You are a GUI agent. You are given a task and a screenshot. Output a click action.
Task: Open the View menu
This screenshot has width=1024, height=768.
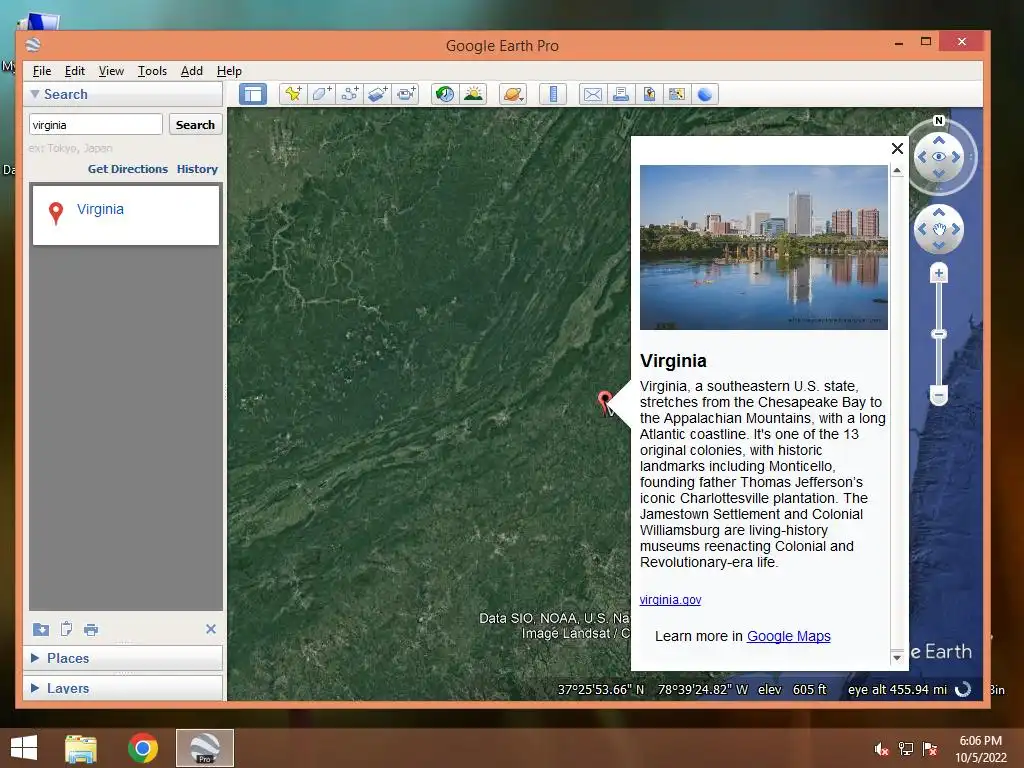coord(111,71)
